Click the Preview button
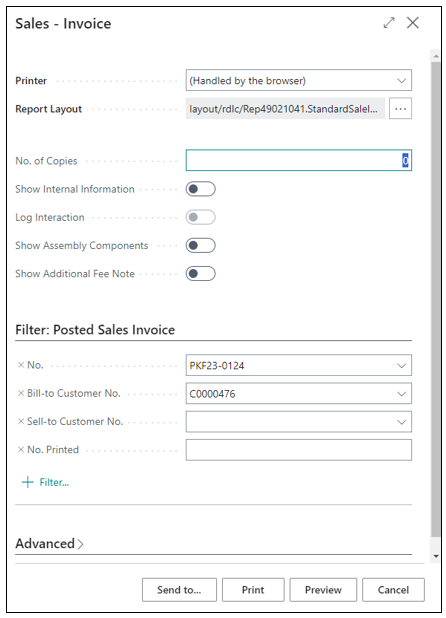446x618 pixels. [323, 590]
